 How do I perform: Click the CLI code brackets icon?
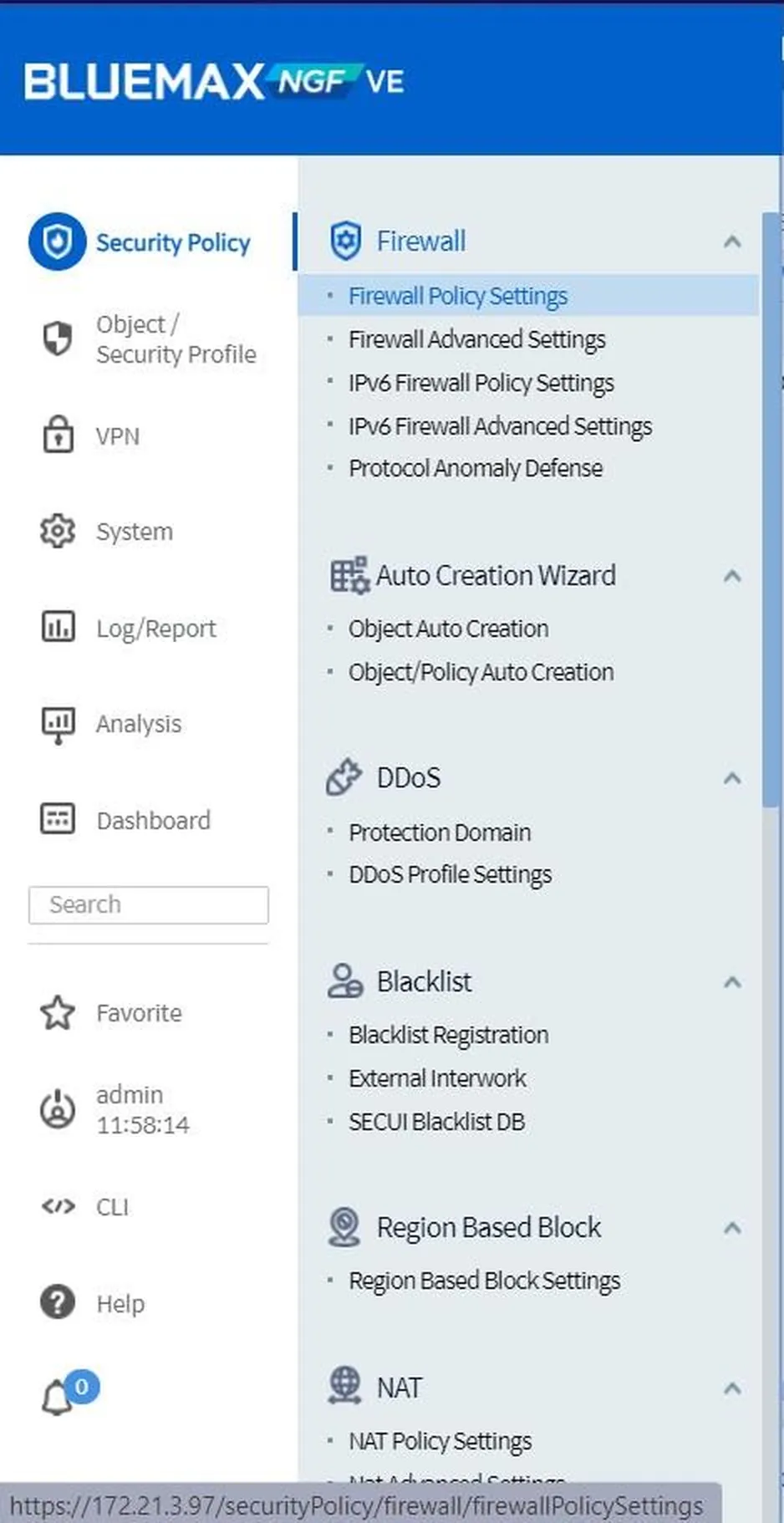pos(58,1206)
